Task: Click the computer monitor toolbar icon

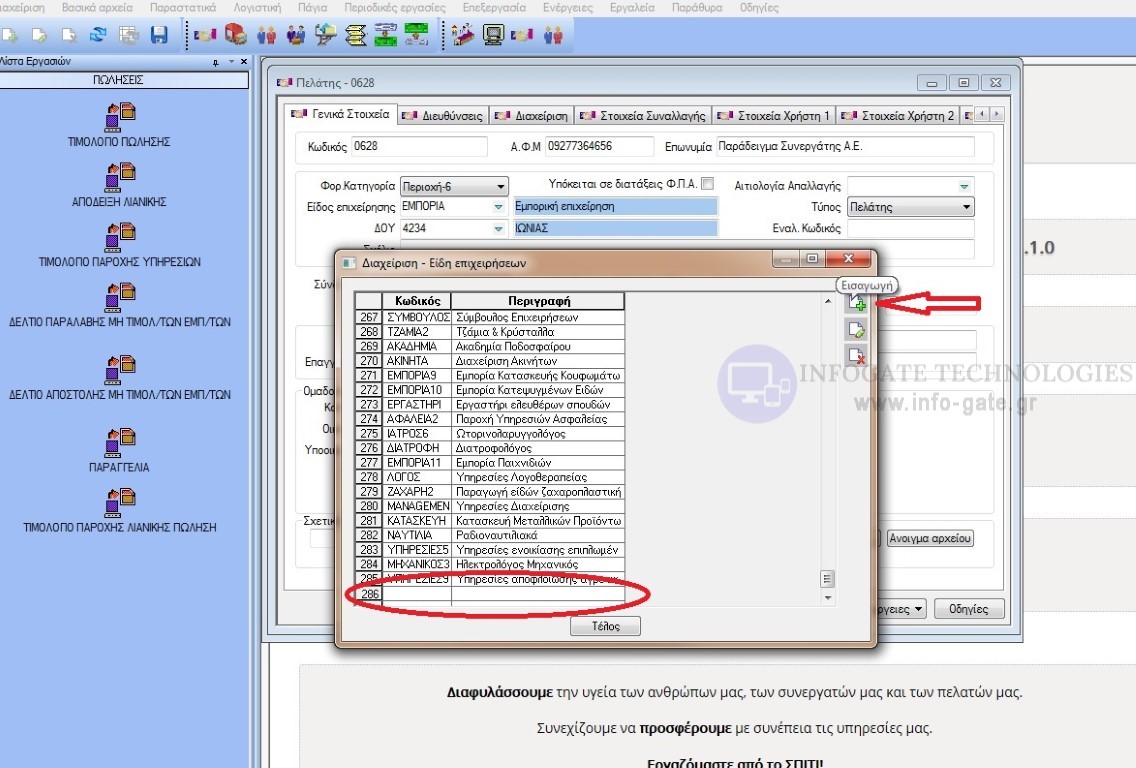Action: point(493,35)
